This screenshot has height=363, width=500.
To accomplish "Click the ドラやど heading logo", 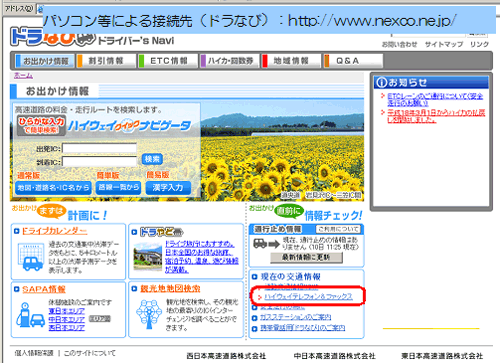I will click(x=162, y=232).
